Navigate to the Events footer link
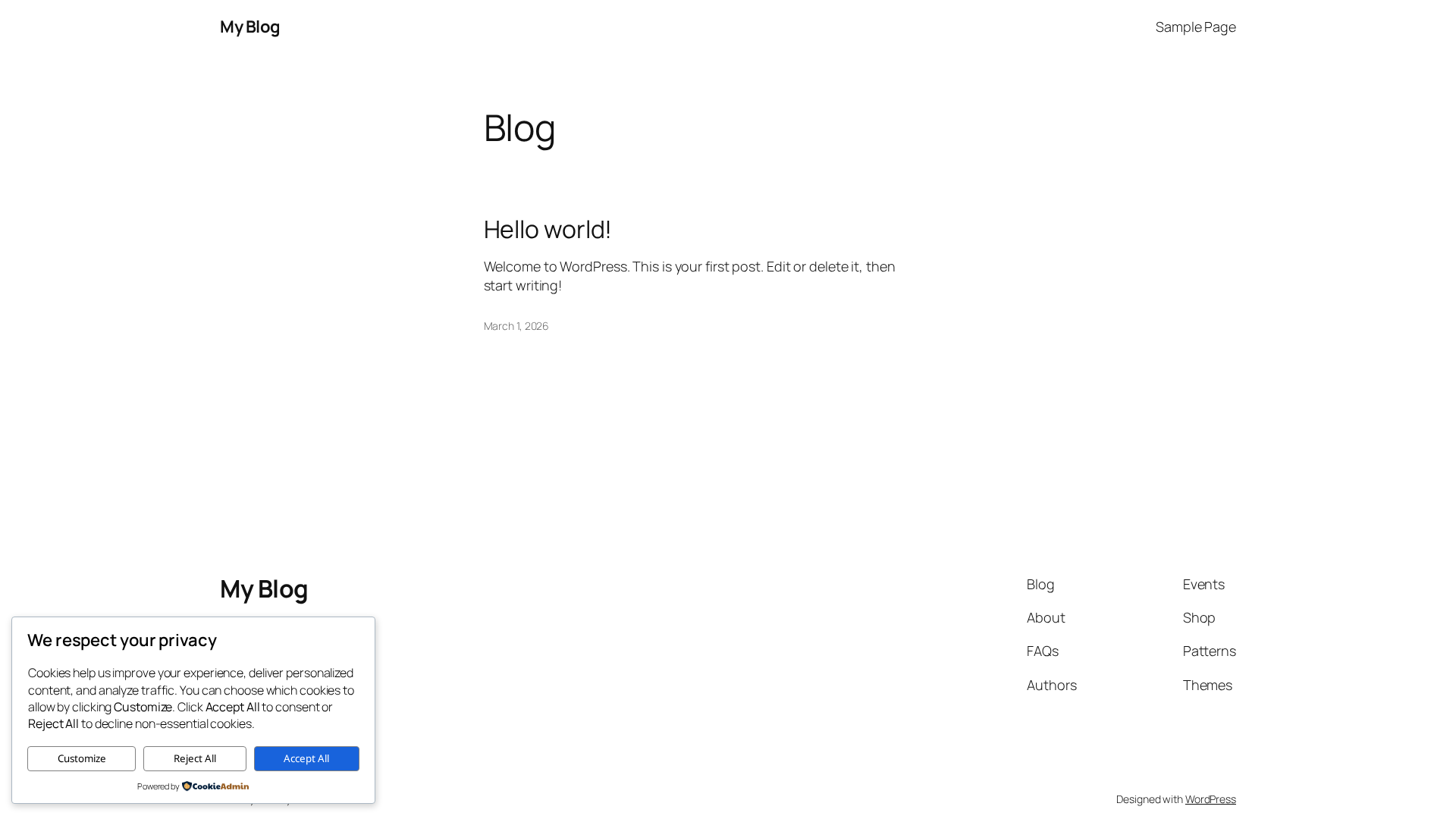 [x=1203, y=584]
